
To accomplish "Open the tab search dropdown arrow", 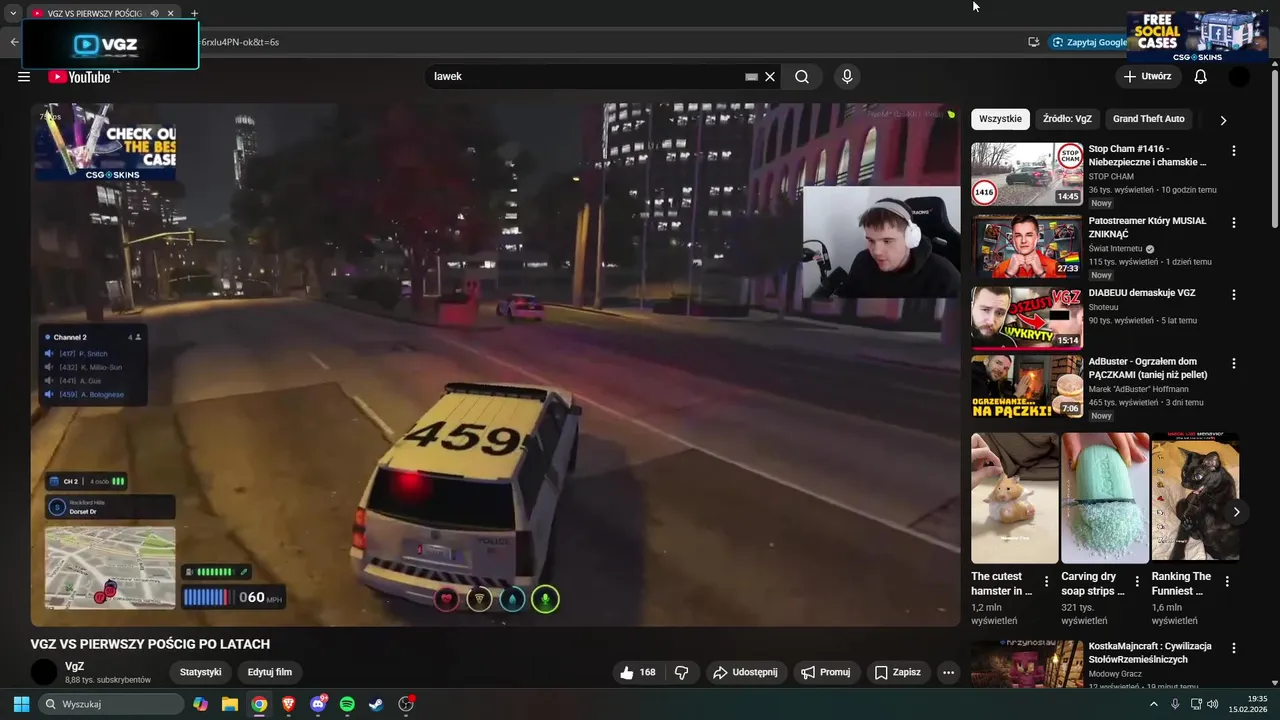I will 12,13.
